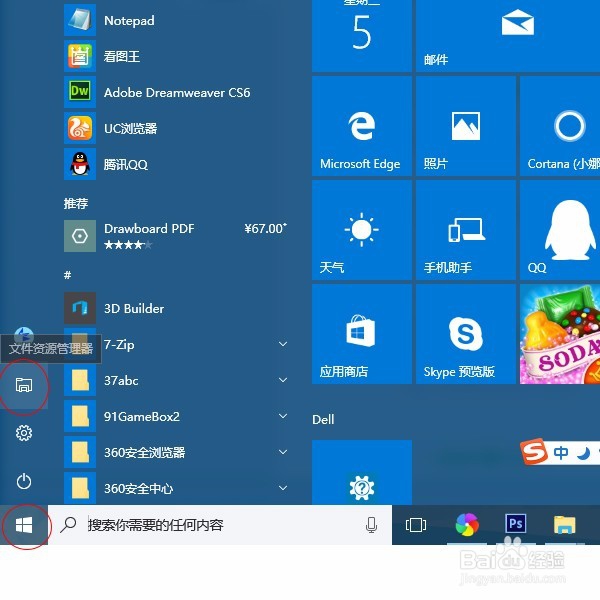The height and width of the screenshot is (600, 600).
Task: Activate the microphone voice search icon
Action: 371,525
